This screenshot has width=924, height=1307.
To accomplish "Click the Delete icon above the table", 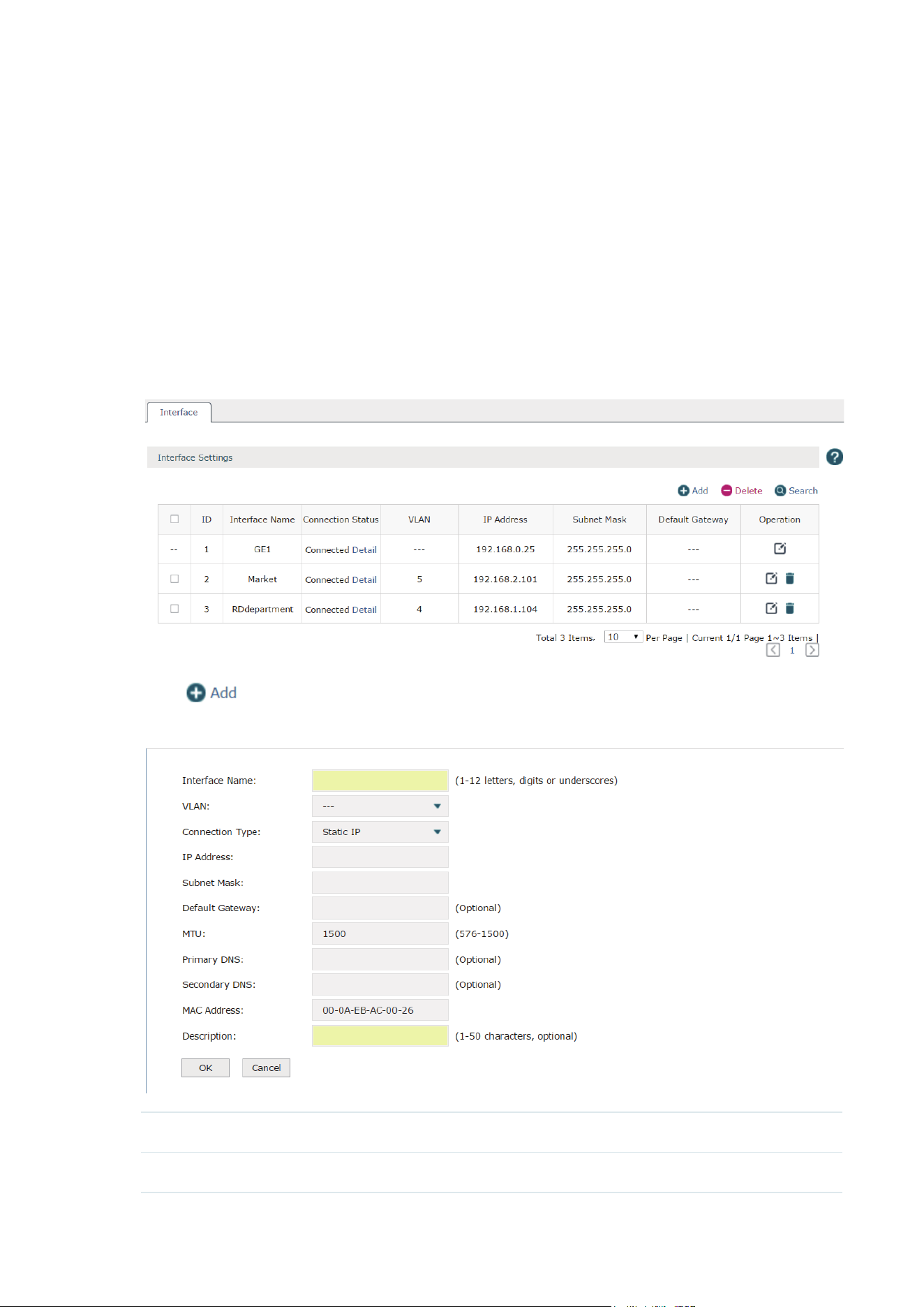I will pyautogui.click(x=726, y=491).
